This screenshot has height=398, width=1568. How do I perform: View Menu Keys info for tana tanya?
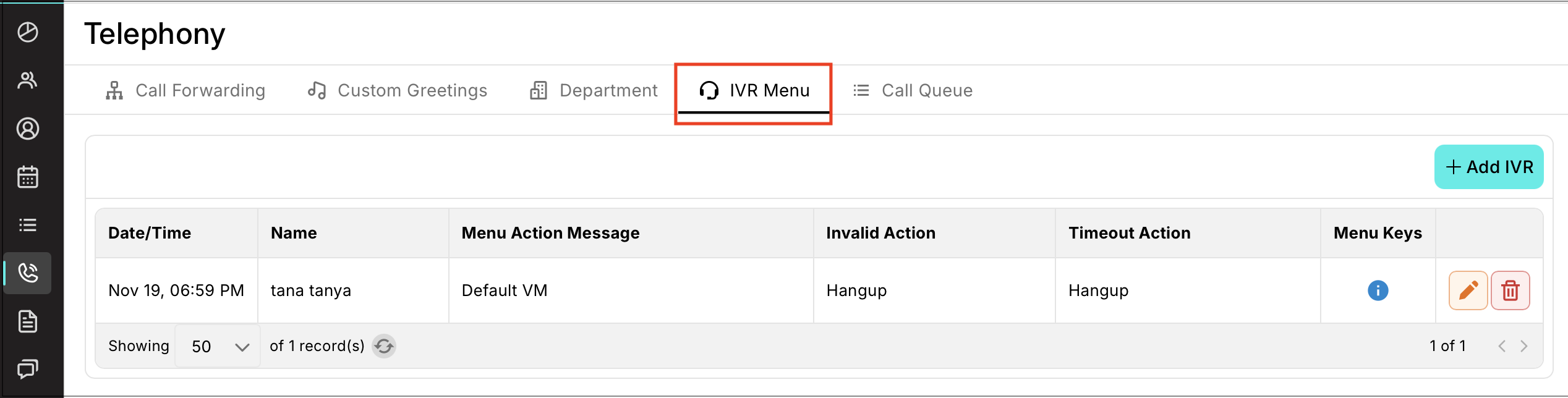[1378, 290]
